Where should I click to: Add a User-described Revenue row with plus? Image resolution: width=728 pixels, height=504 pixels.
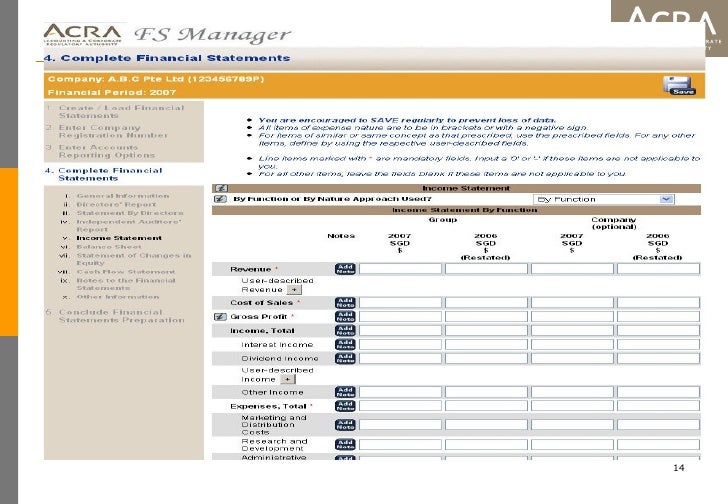[x=294, y=290]
